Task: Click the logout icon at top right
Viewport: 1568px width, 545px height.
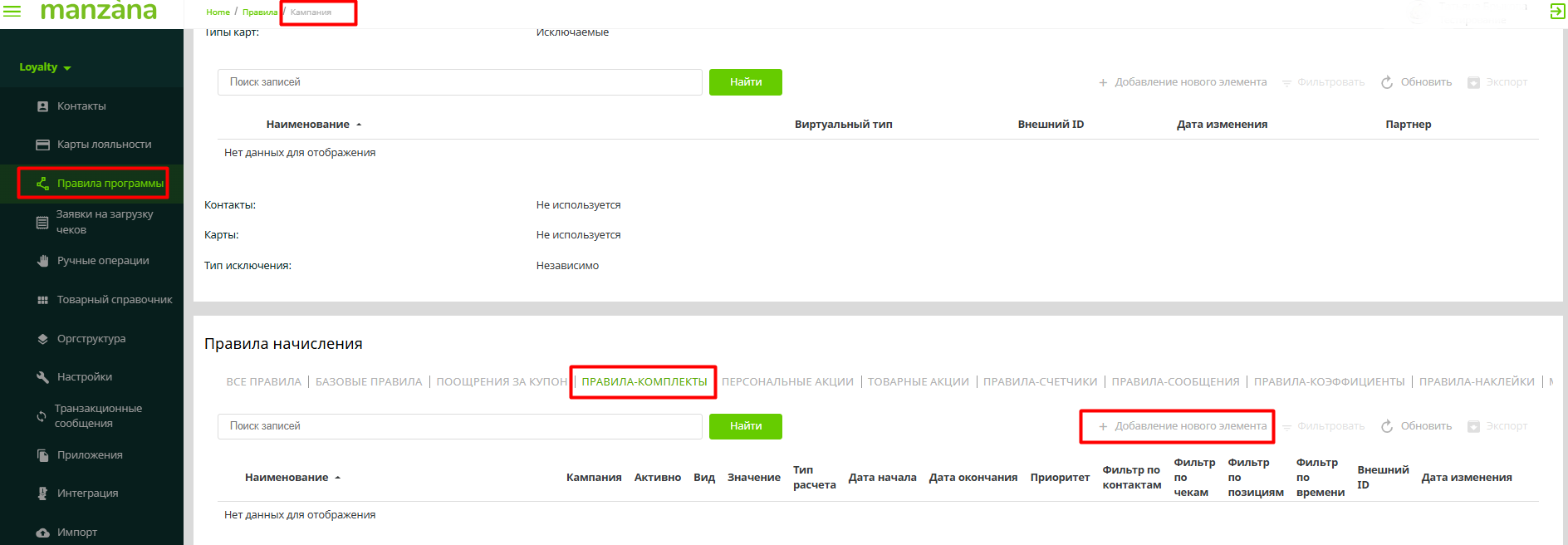Action: point(1557,11)
